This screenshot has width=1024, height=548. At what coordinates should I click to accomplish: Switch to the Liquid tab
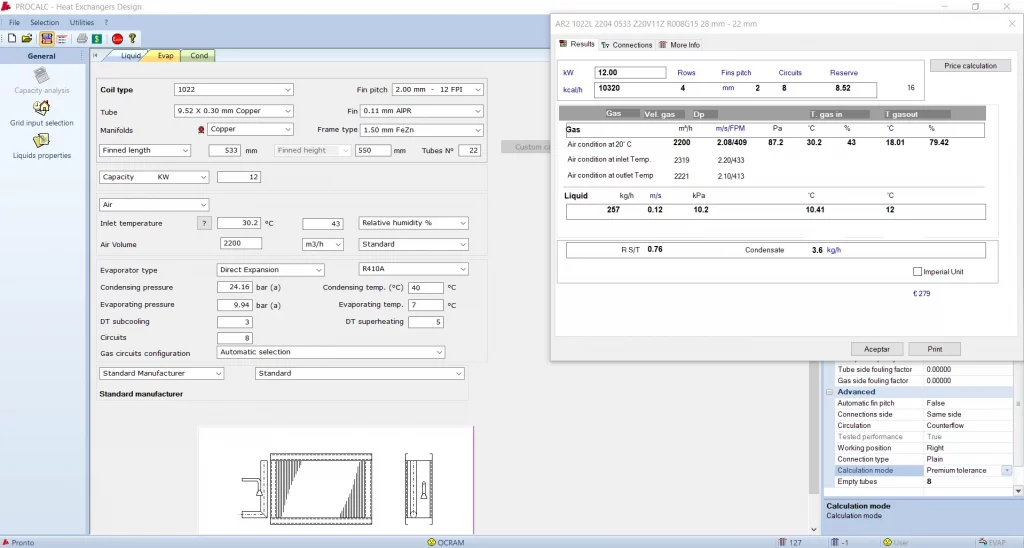(129, 56)
